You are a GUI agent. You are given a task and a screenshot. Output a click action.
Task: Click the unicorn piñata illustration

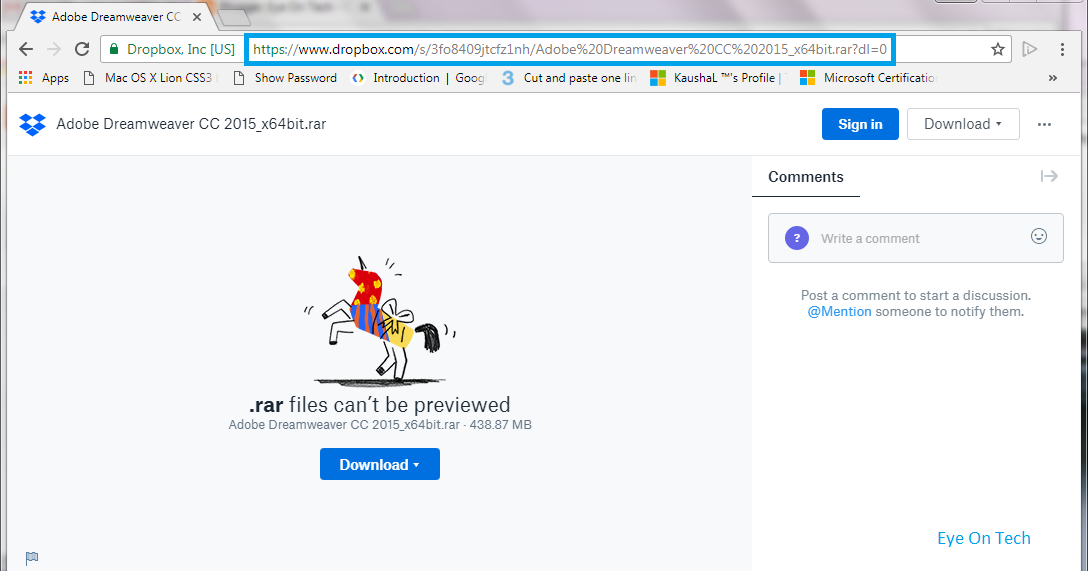(380, 321)
